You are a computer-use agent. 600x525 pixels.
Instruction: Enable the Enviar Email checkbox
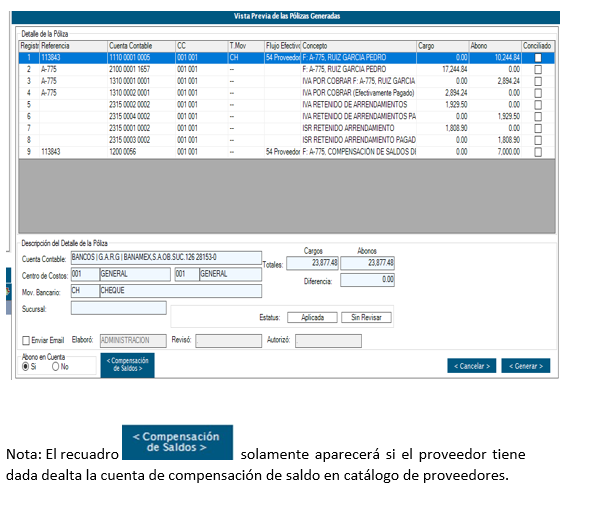26,341
